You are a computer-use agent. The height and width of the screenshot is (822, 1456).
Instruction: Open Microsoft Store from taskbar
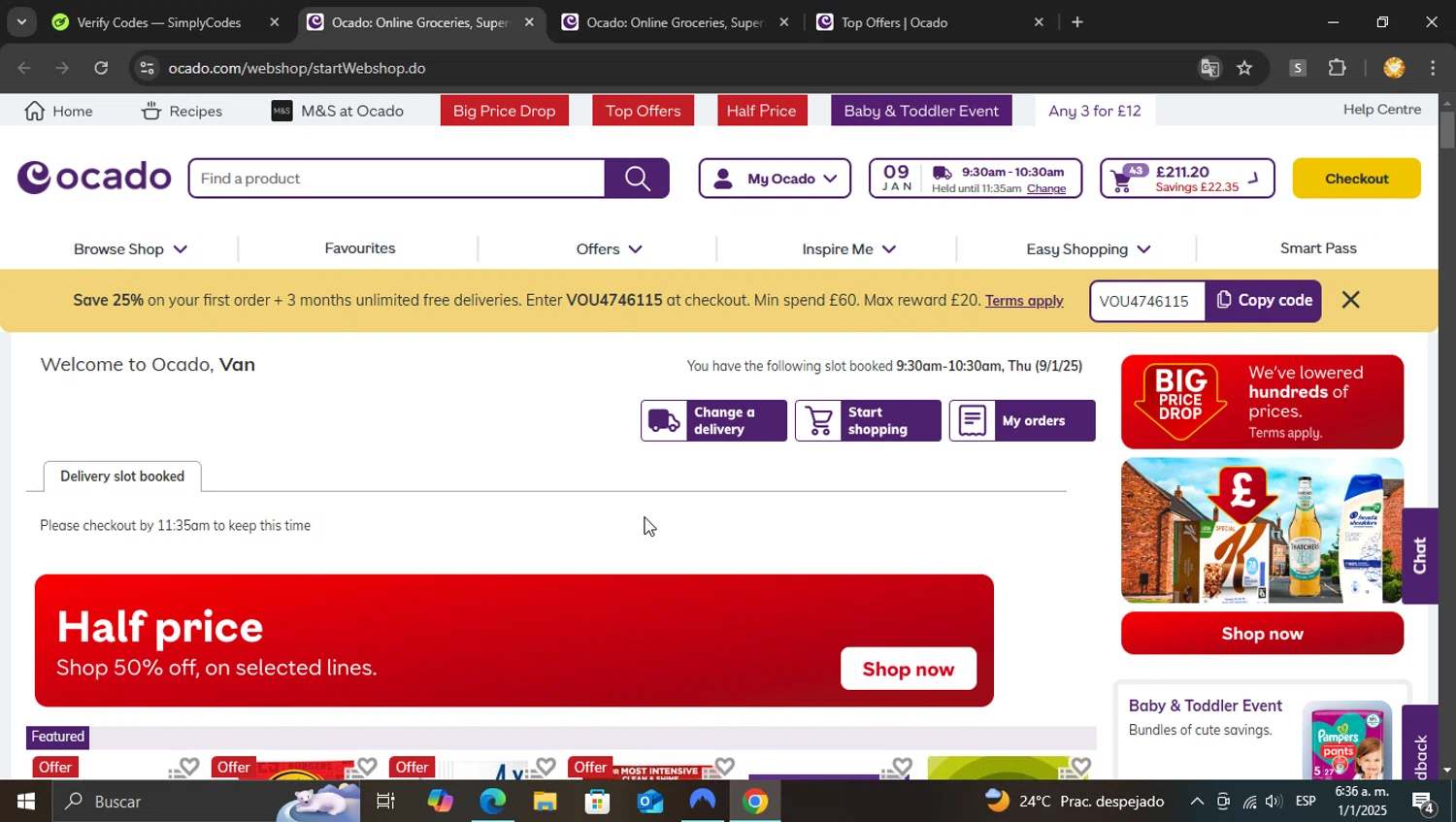click(597, 802)
